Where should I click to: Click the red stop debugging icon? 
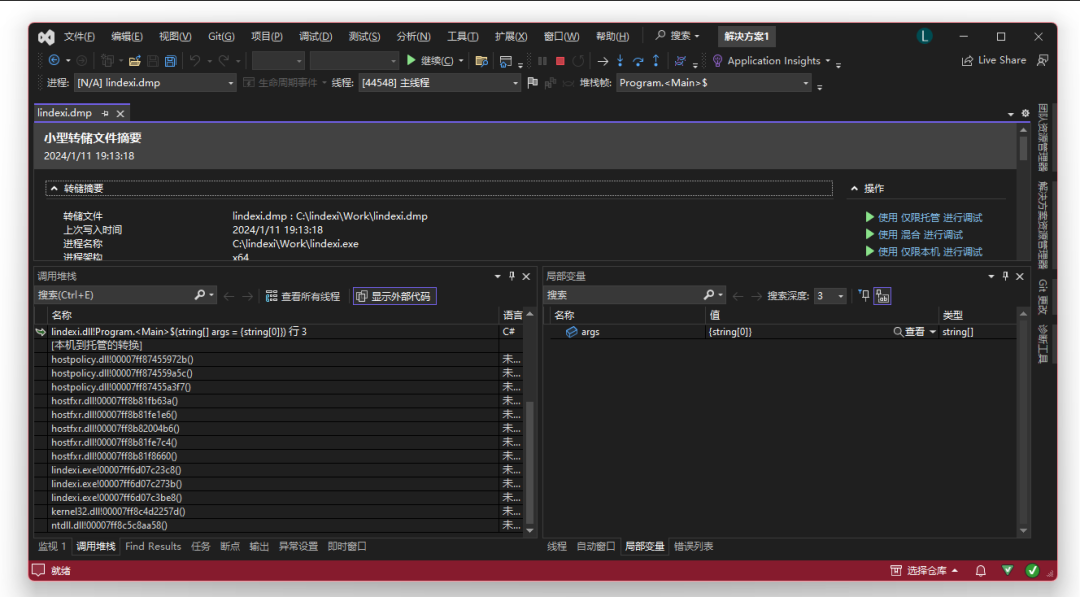click(x=560, y=61)
